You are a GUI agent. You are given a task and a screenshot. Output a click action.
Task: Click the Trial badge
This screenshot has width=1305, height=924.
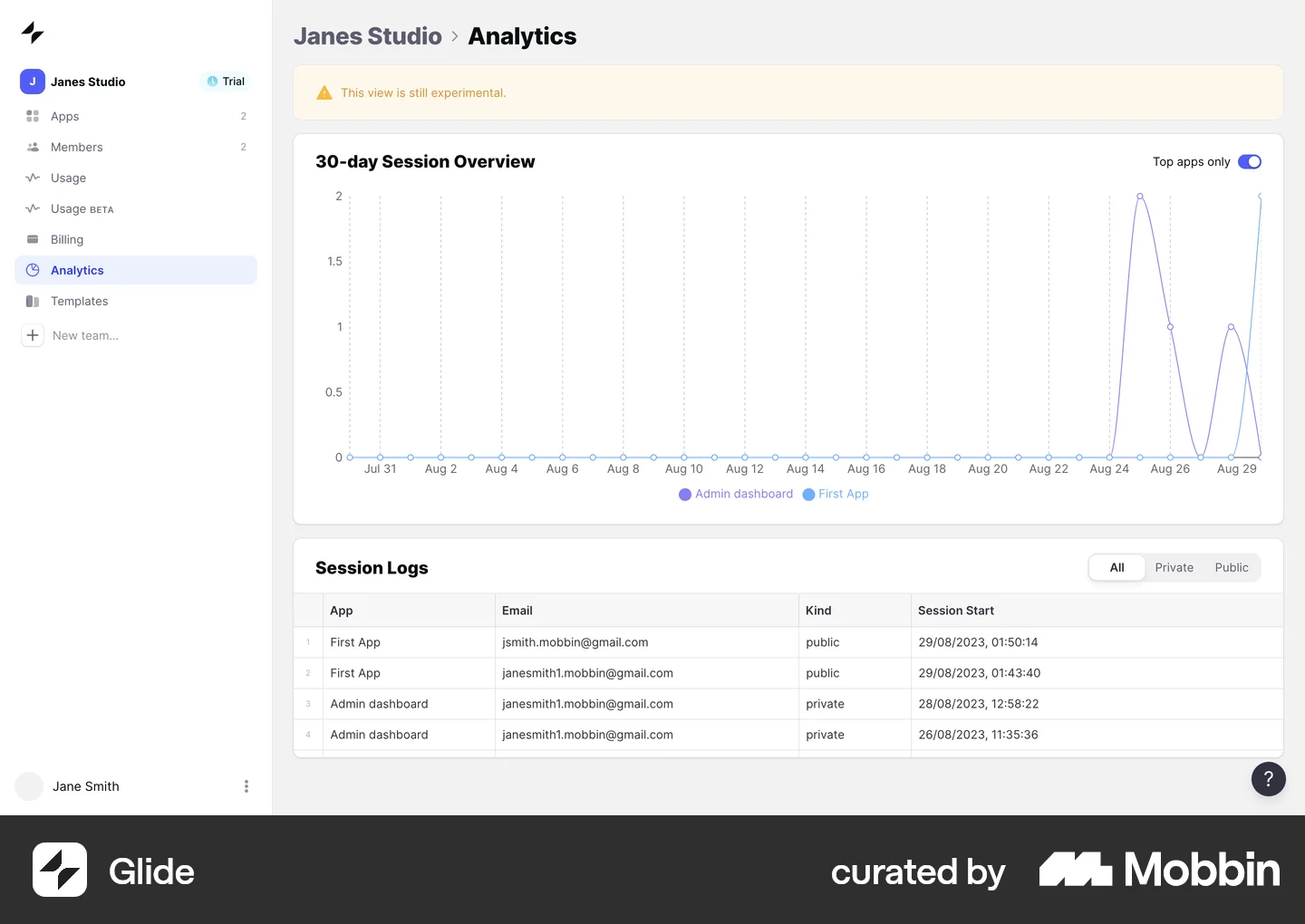click(x=226, y=82)
